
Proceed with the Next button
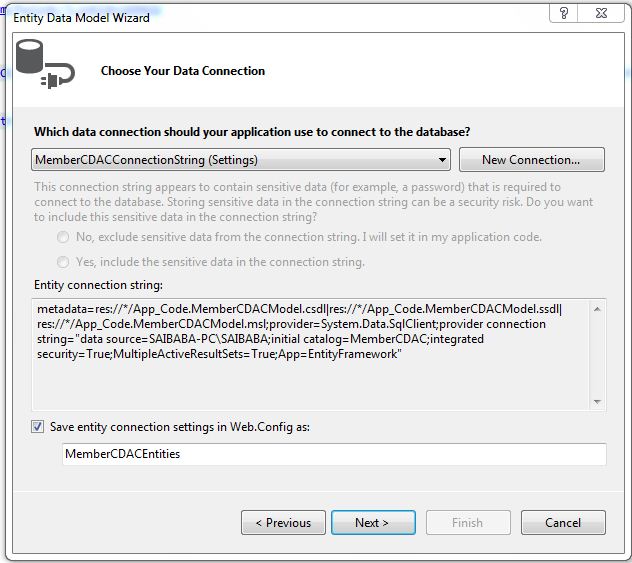pyautogui.click(x=372, y=522)
